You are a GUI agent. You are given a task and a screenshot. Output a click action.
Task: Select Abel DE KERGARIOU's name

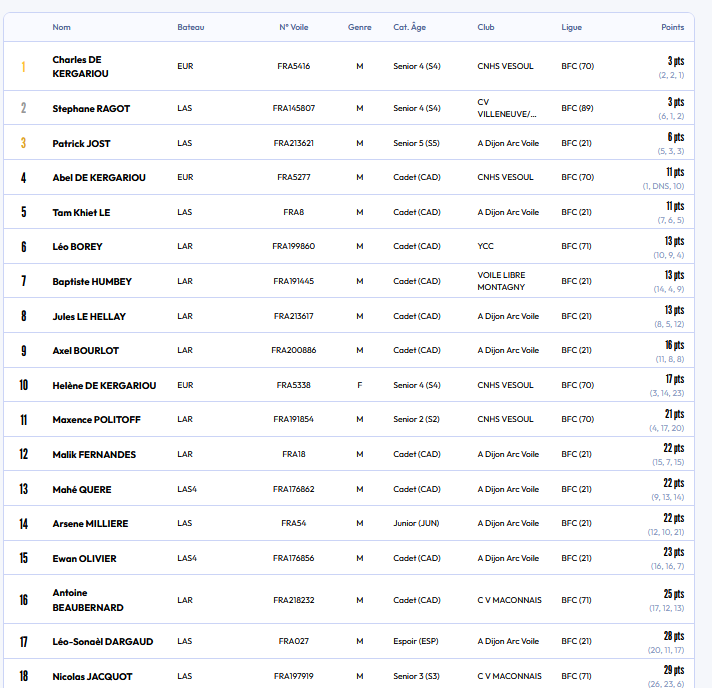[x=99, y=177]
